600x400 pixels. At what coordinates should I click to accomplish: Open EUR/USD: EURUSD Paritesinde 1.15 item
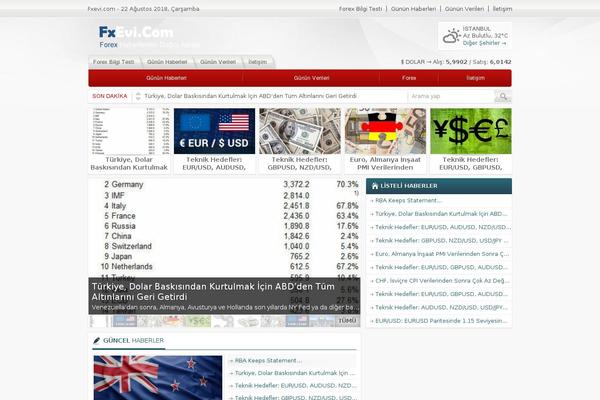439,321
